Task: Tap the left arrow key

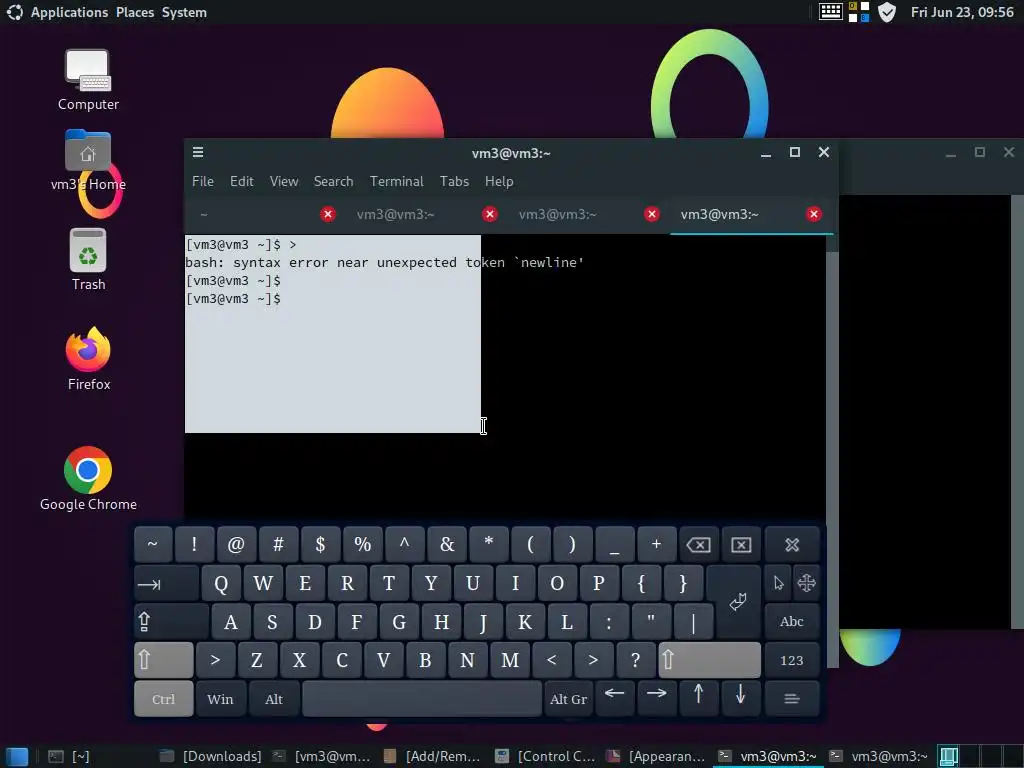Action: click(615, 698)
